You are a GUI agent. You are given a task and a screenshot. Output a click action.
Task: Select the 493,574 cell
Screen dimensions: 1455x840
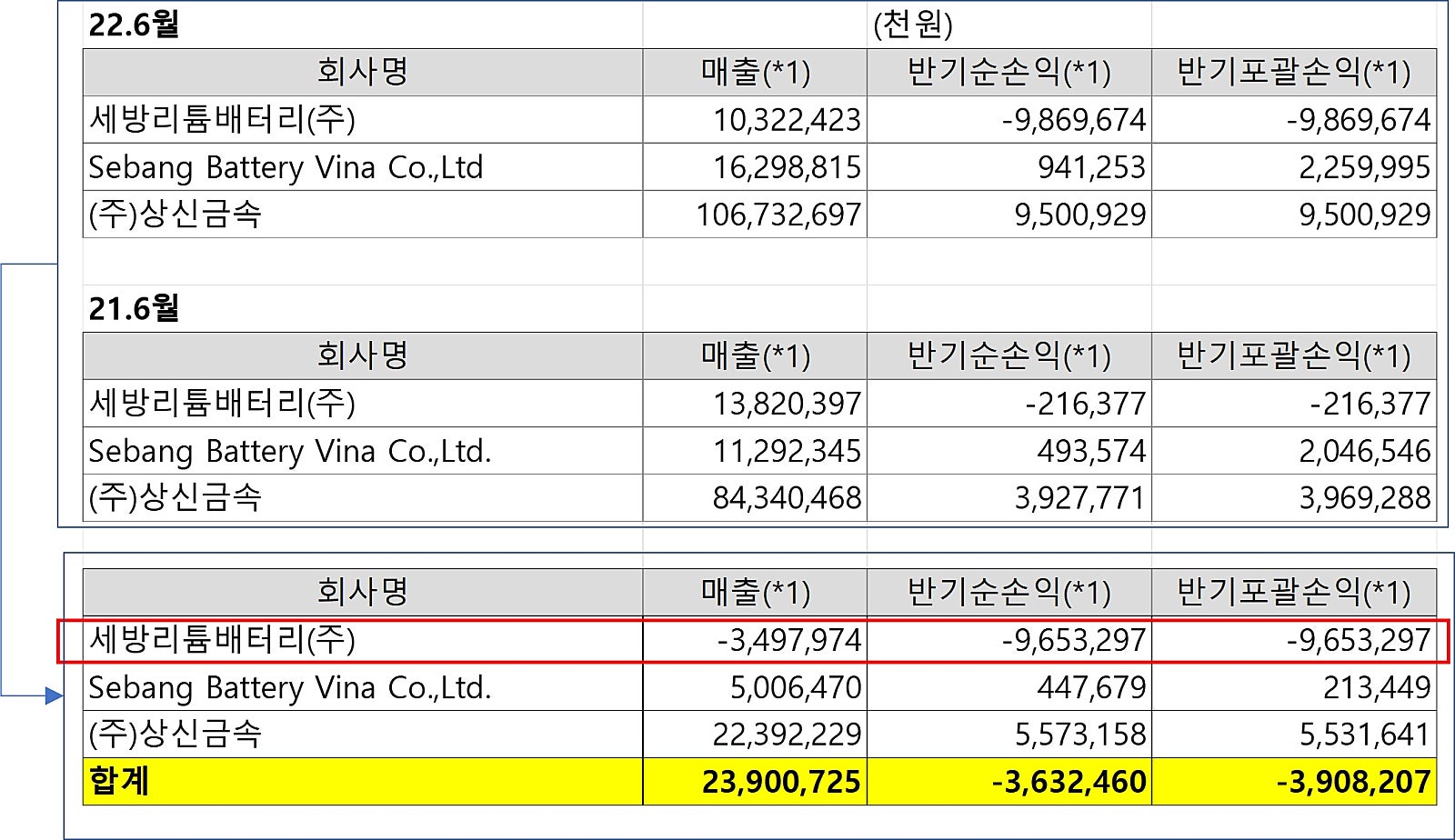[x=1009, y=451]
